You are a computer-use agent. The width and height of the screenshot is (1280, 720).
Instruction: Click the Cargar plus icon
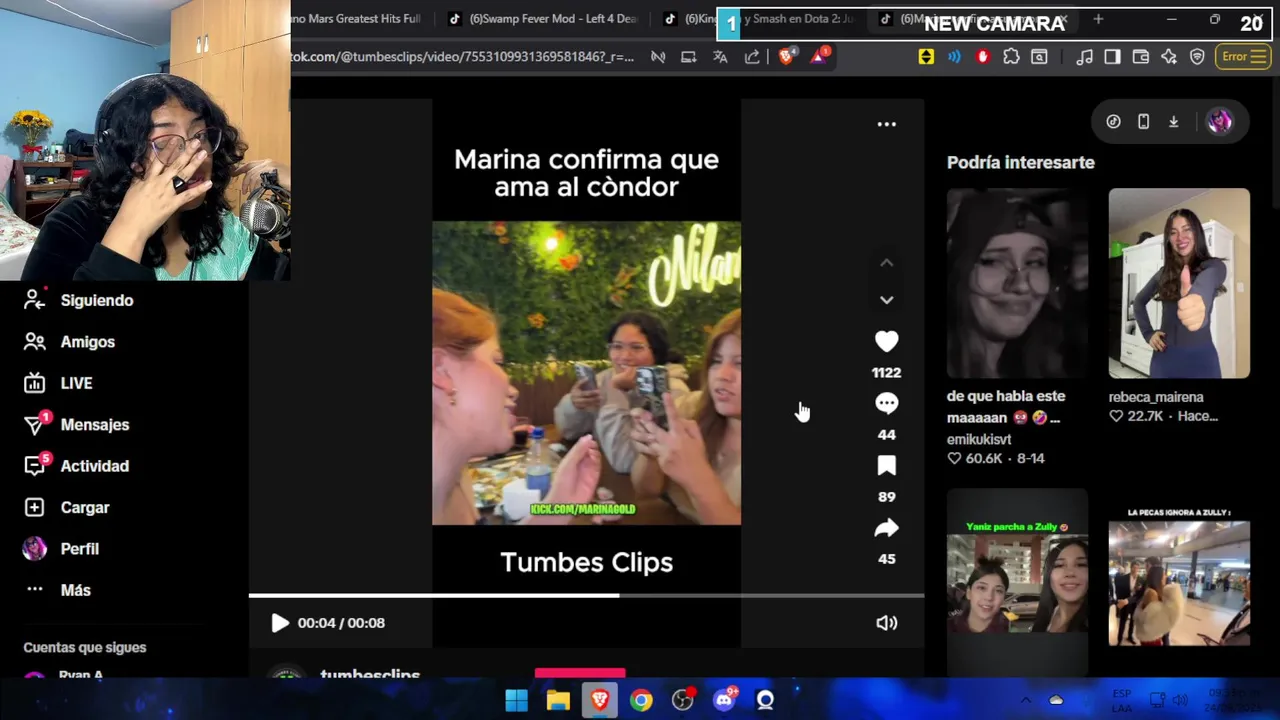(34, 508)
